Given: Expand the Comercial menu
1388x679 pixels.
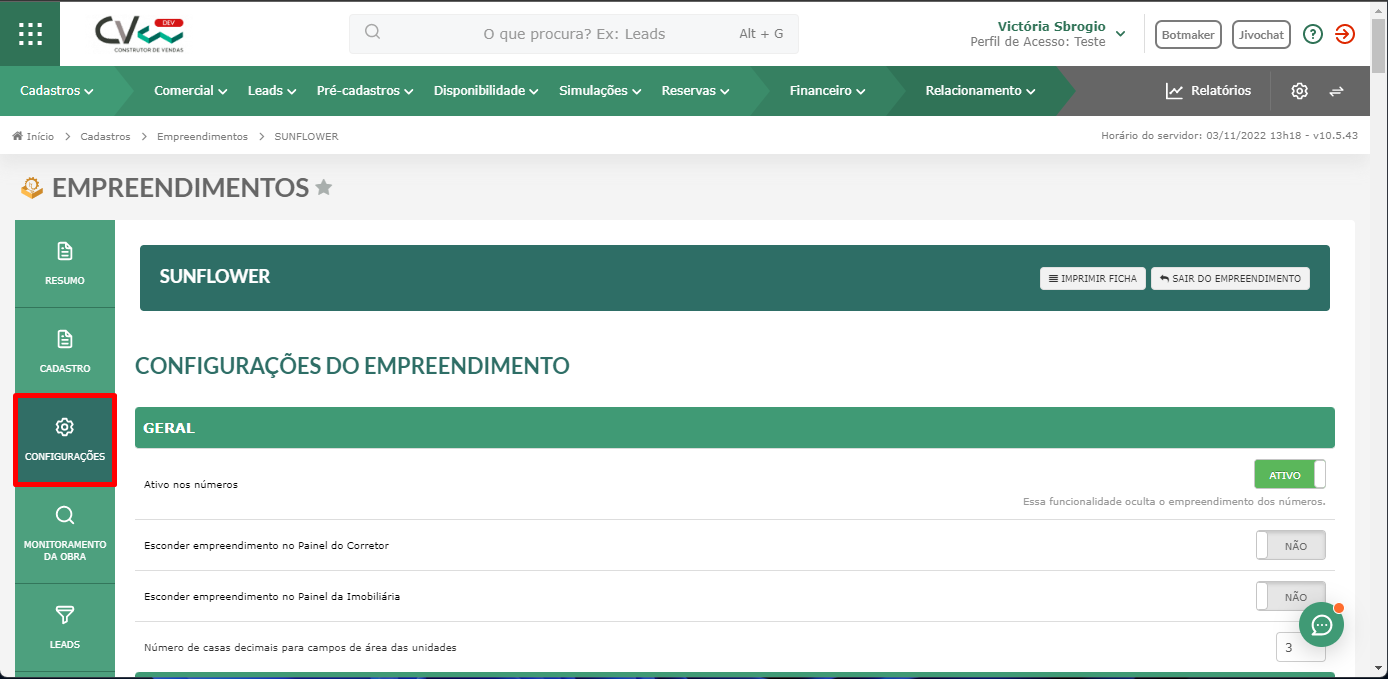Looking at the screenshot, I should (x=190, y=91).
